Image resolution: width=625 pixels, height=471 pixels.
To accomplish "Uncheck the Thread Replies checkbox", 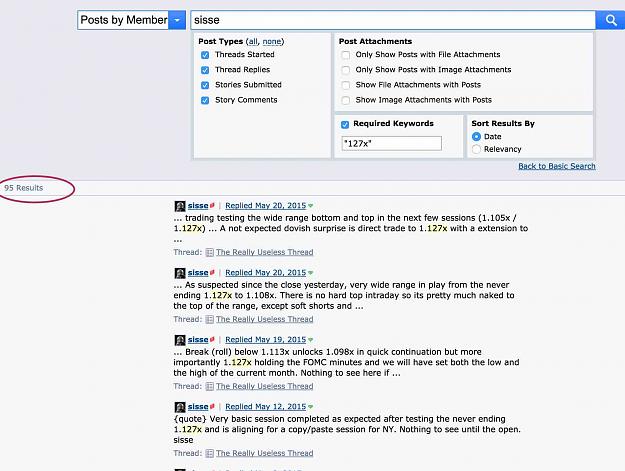I will [x=205, y=70].
